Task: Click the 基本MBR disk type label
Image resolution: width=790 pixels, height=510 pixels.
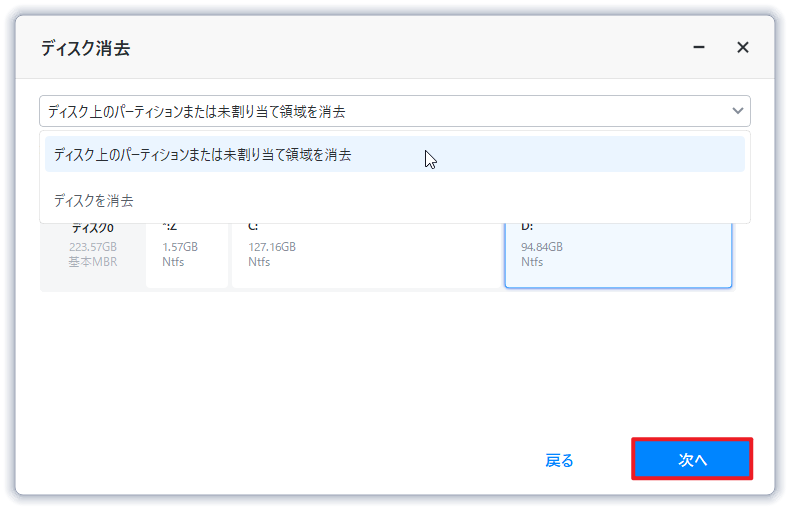Action: [x=93, y=261]
